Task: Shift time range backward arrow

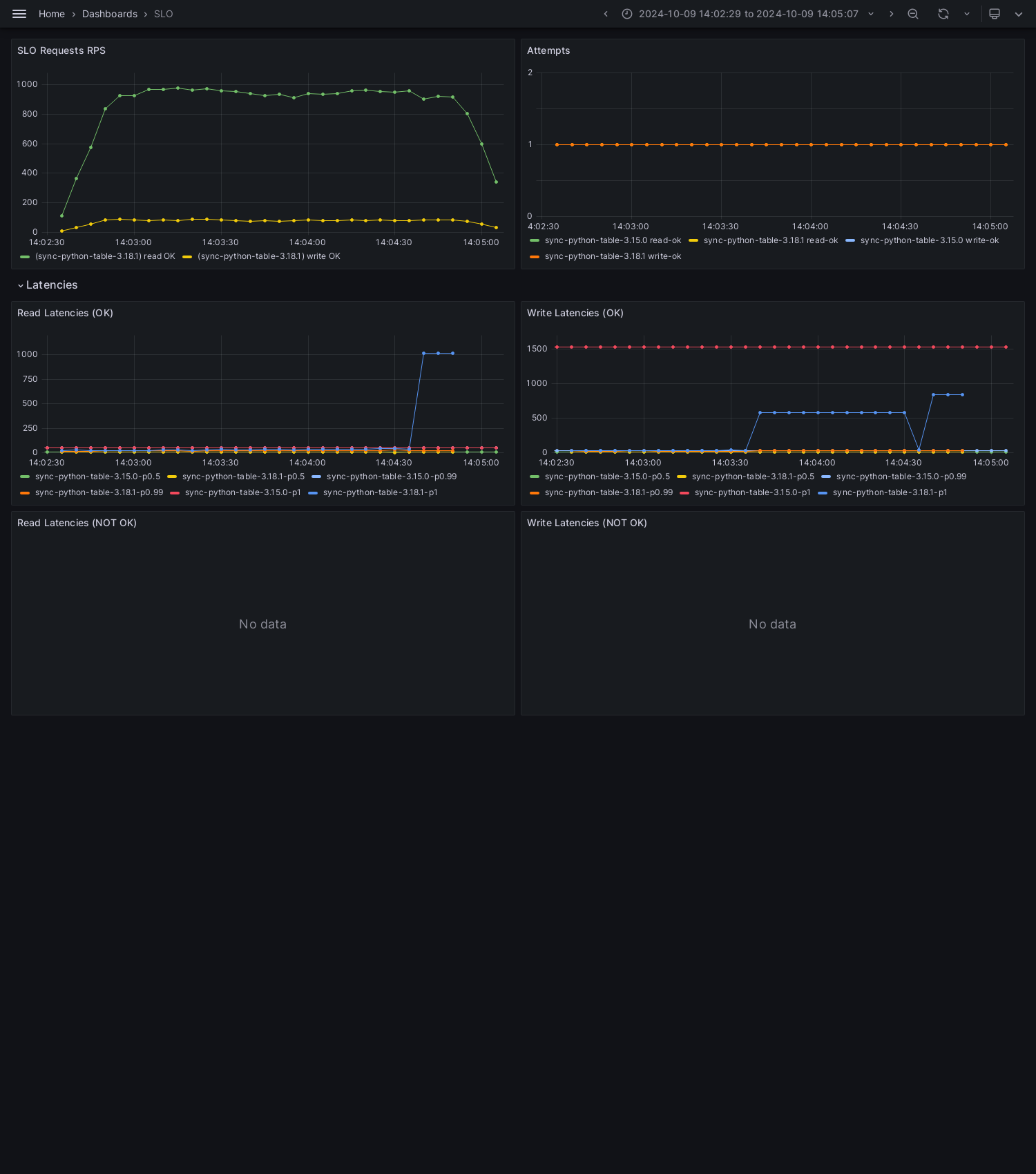Action: (x=606, y=14)
